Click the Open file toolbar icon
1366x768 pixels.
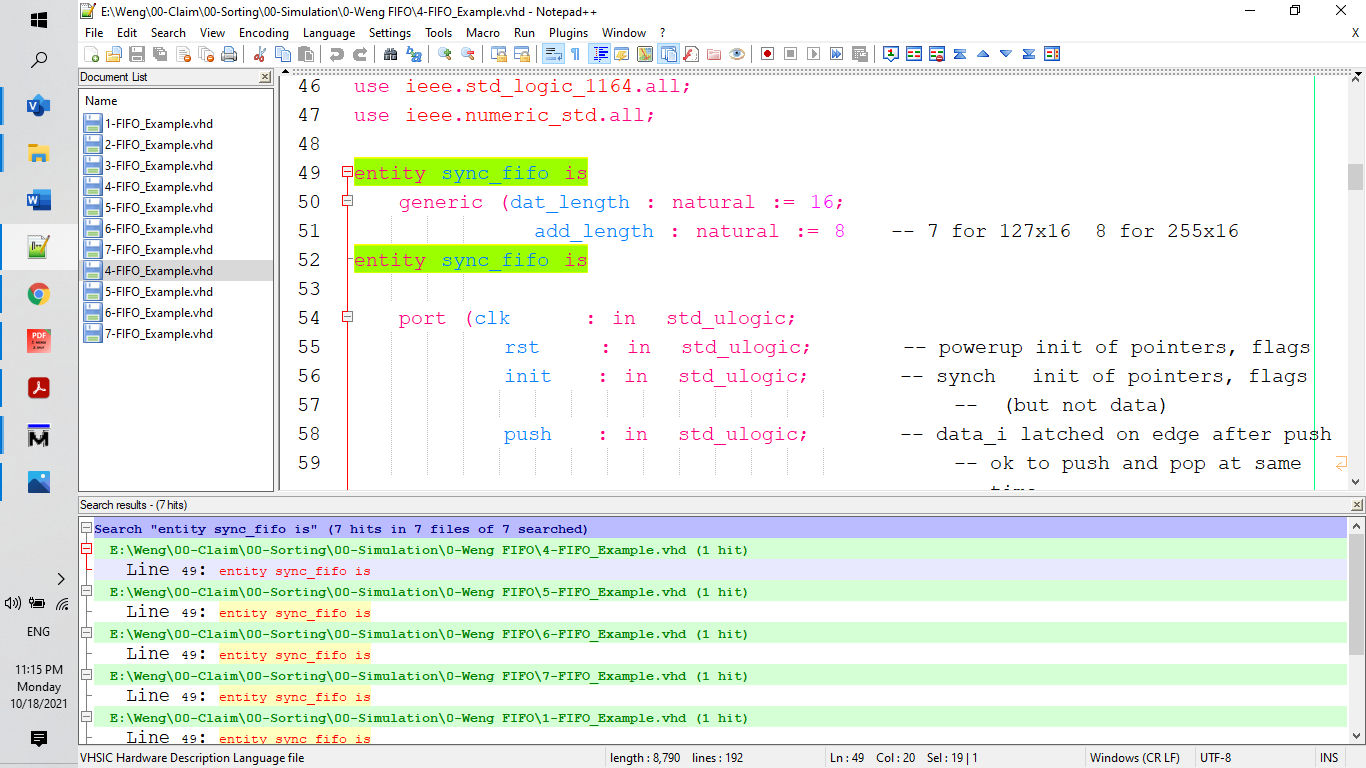(x=114, y=54)
